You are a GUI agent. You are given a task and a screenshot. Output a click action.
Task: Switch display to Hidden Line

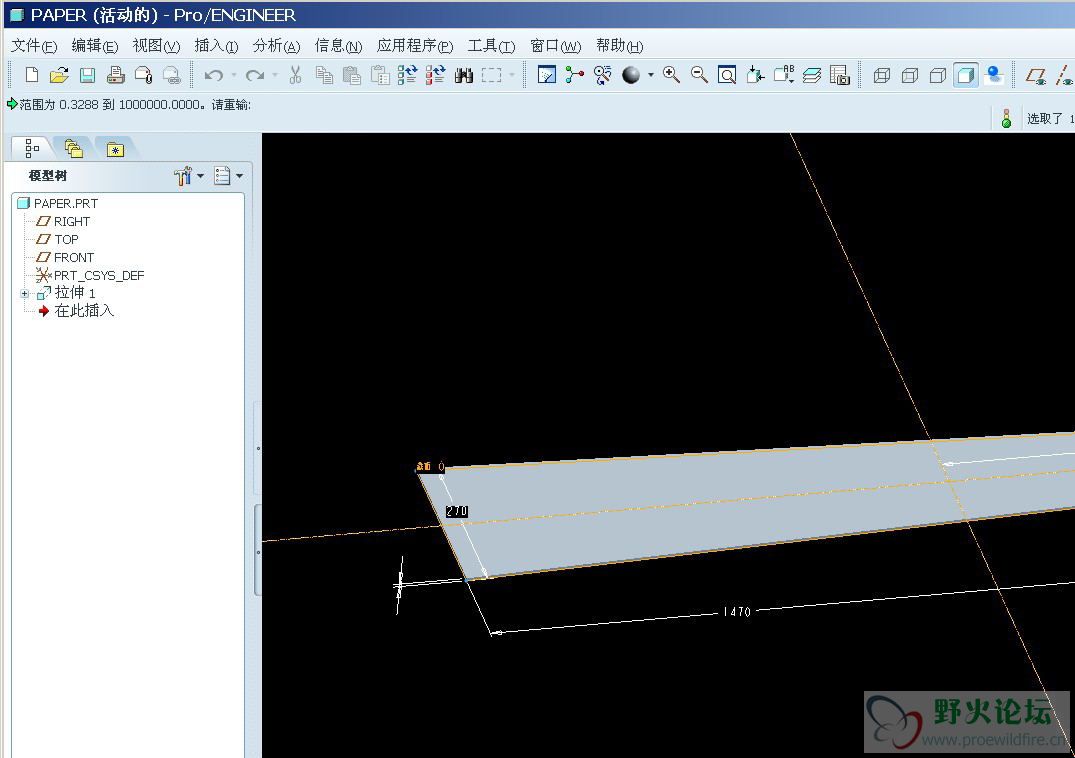pyautogui.click(x=910, y=75)
